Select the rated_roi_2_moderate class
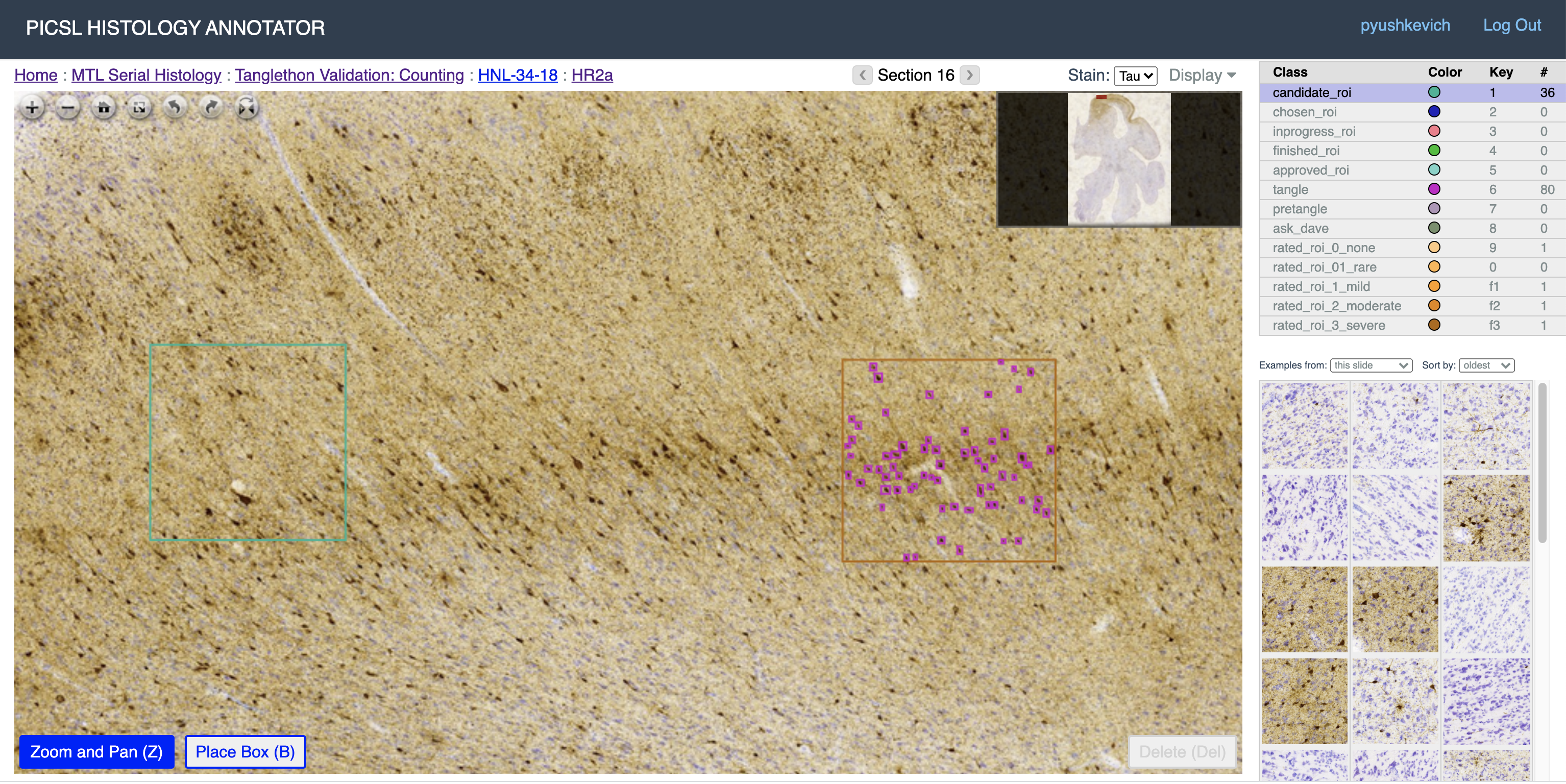The height and width of the screenshot is (784, 1566). coord(1412,306)
